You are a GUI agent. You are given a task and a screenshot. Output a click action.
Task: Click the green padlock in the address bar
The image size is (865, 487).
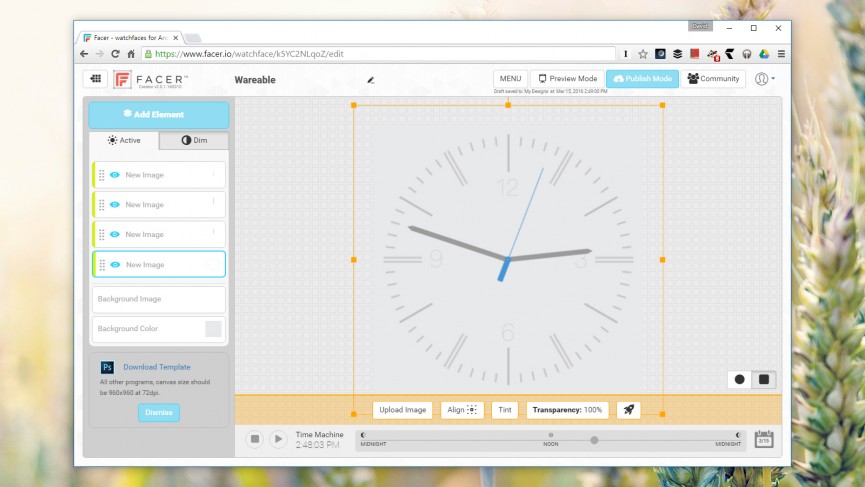point(148,54)
